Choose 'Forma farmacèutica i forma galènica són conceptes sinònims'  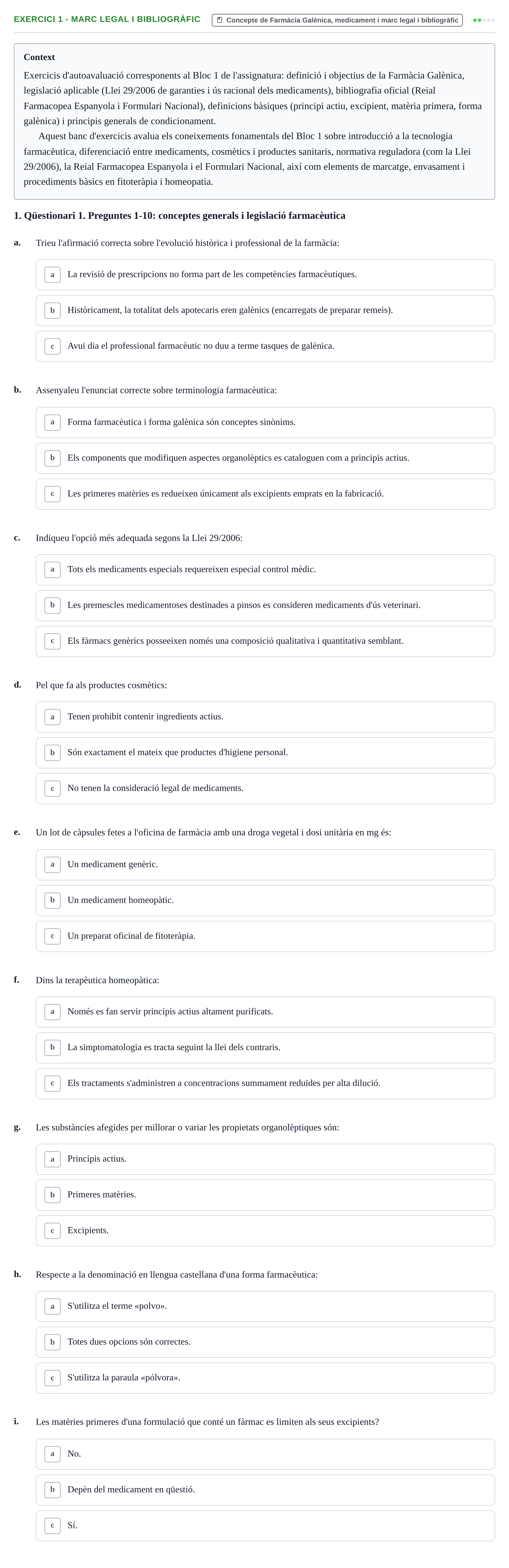265,422
